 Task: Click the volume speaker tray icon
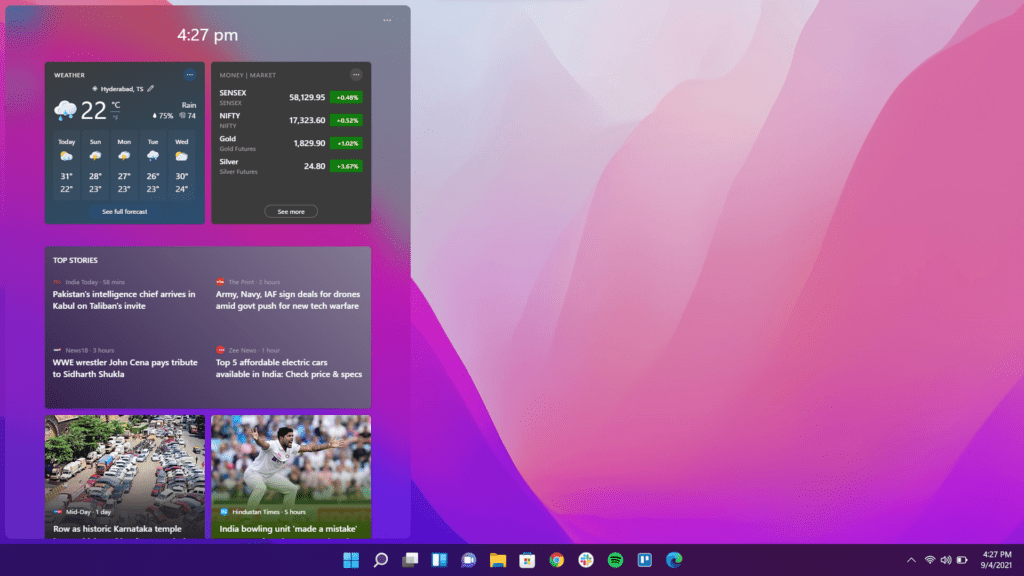pos(946,560)
